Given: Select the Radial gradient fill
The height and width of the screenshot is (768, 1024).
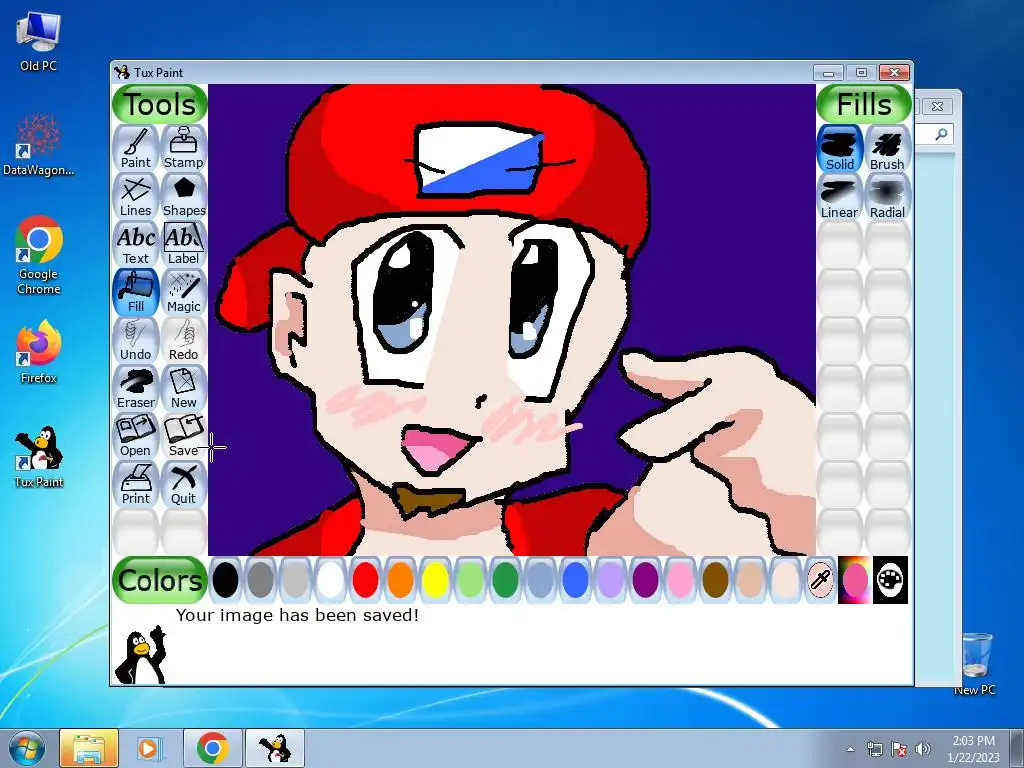Looking at the screenshot, I should coord(887,197).
